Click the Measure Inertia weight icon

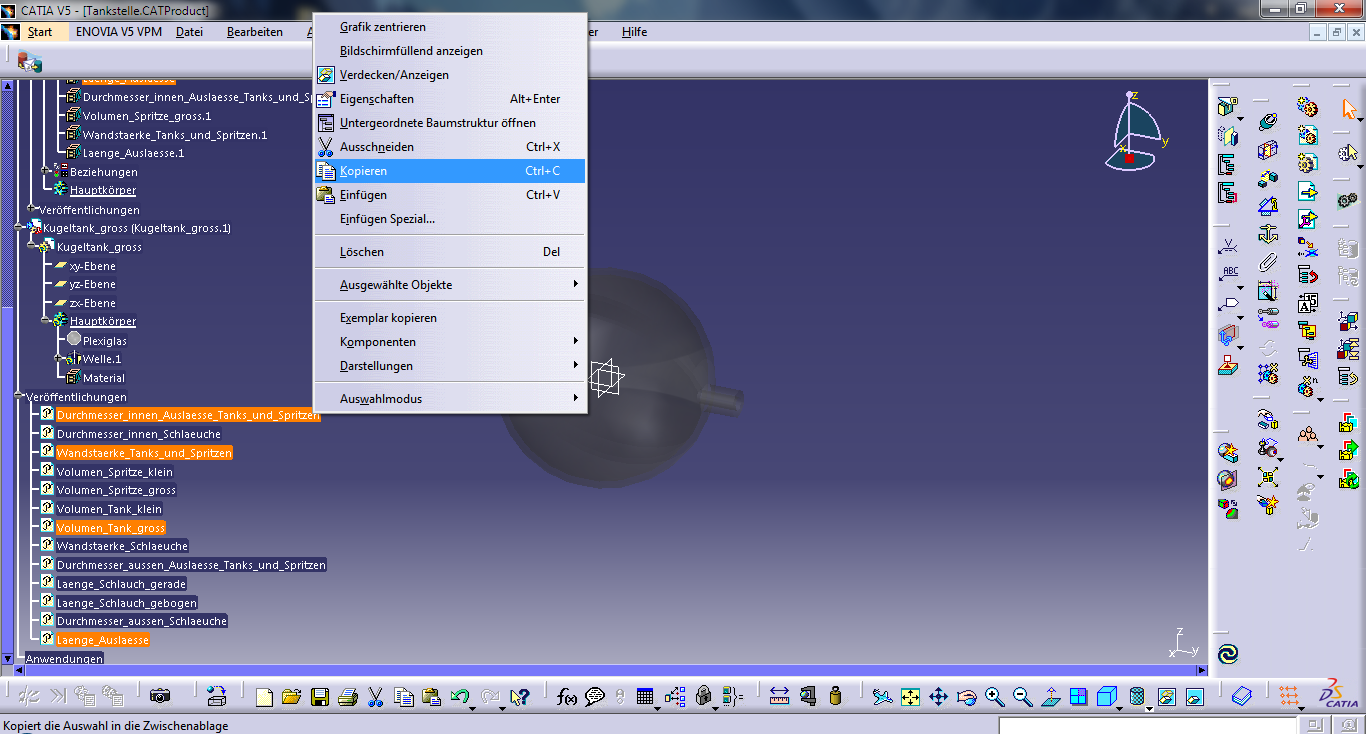coord(835,696)
